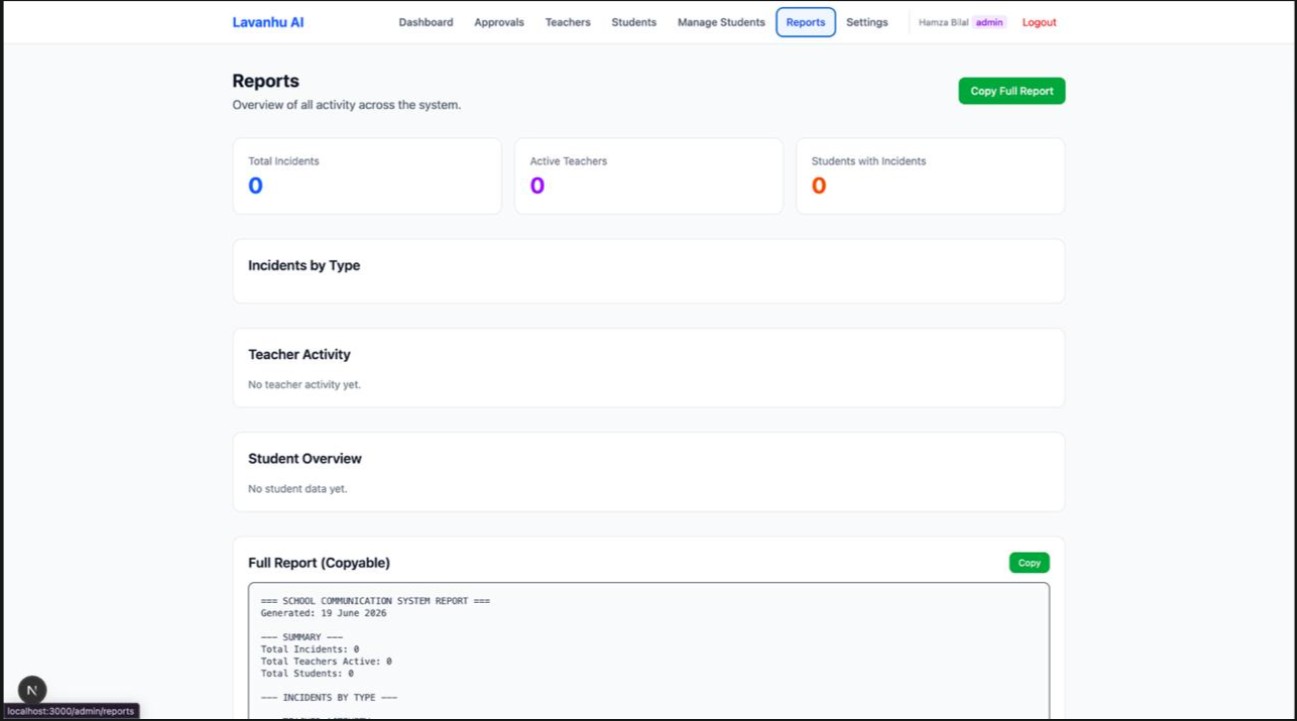Click inside the copyable full report text area

(x=649, y=650)
